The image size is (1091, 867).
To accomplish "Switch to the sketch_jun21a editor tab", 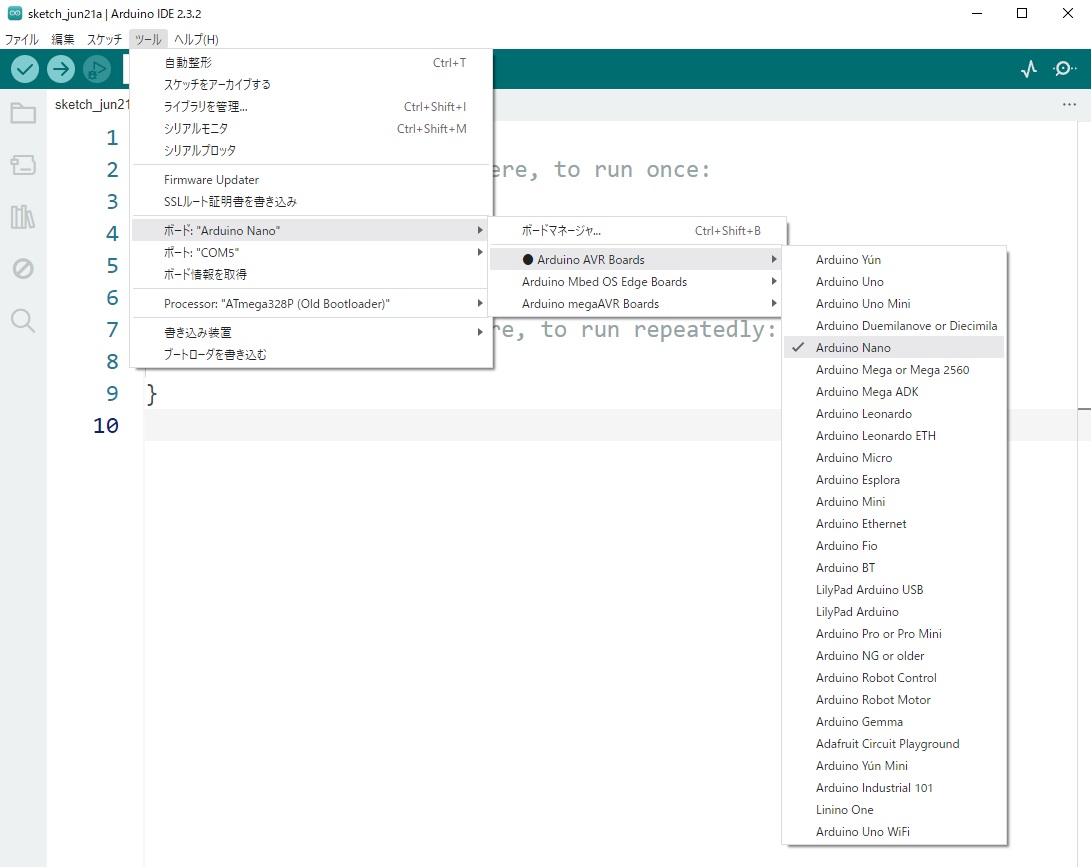I will [92, 104].
